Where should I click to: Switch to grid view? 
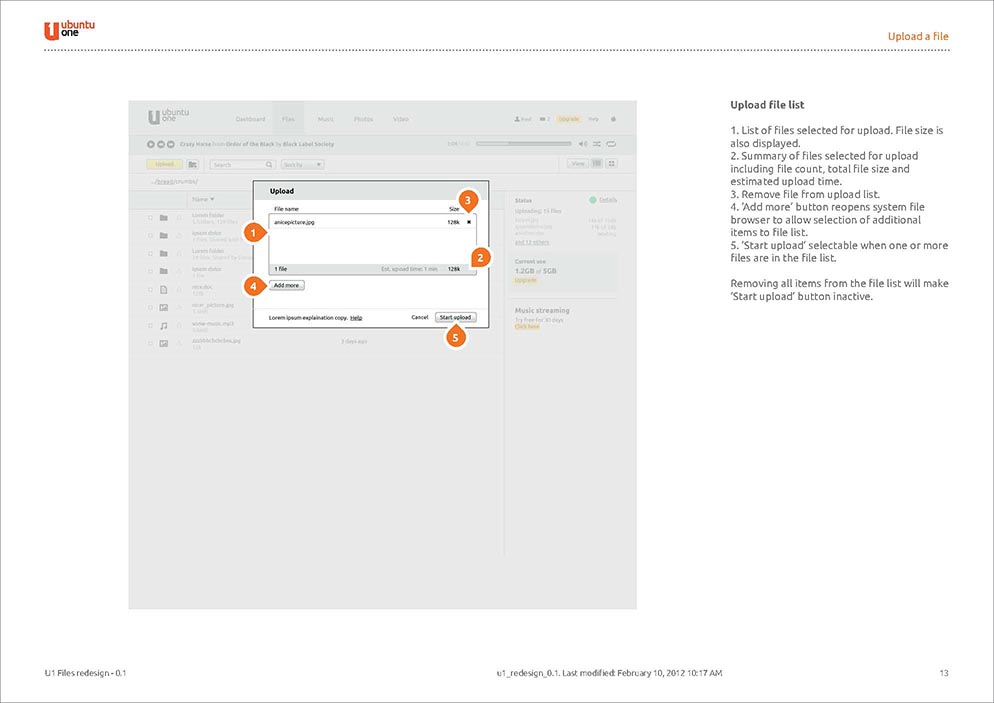[612, 164]
